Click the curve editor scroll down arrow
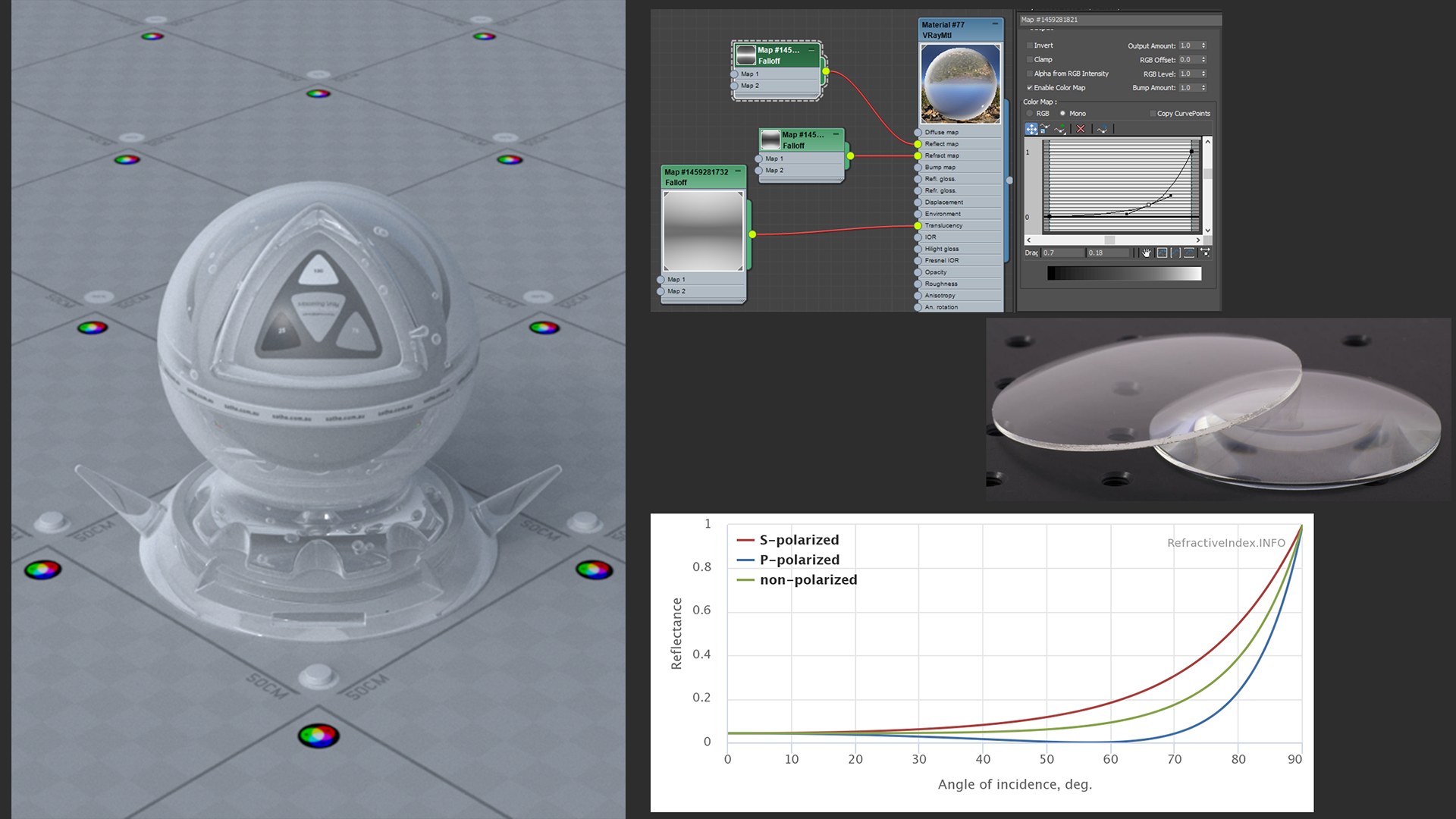Screen dimensions: 1456x819 point(1208,231)
